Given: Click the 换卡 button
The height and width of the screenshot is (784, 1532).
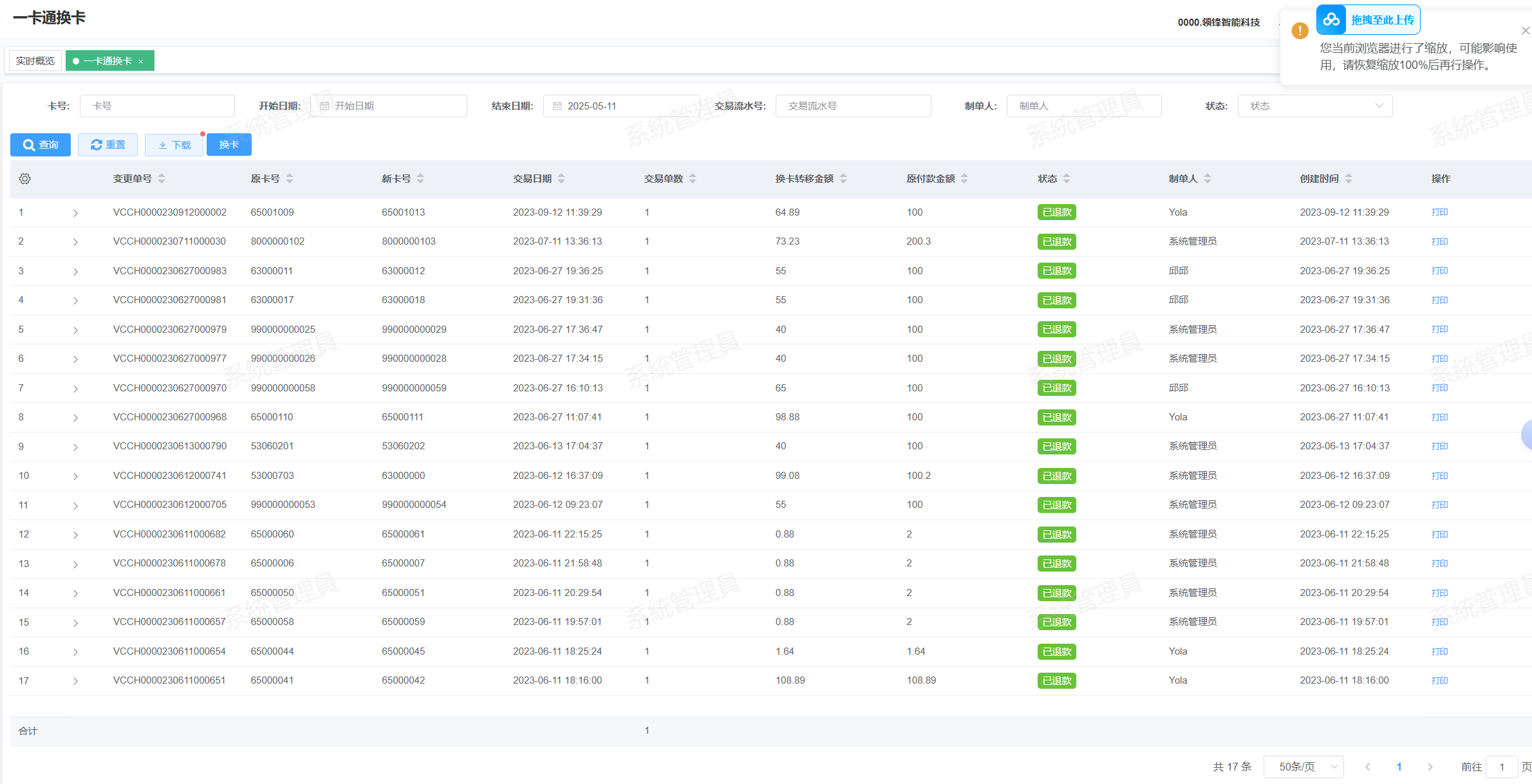Looking at the screenshot, I should pyautogui.click(x=229, y=145).
